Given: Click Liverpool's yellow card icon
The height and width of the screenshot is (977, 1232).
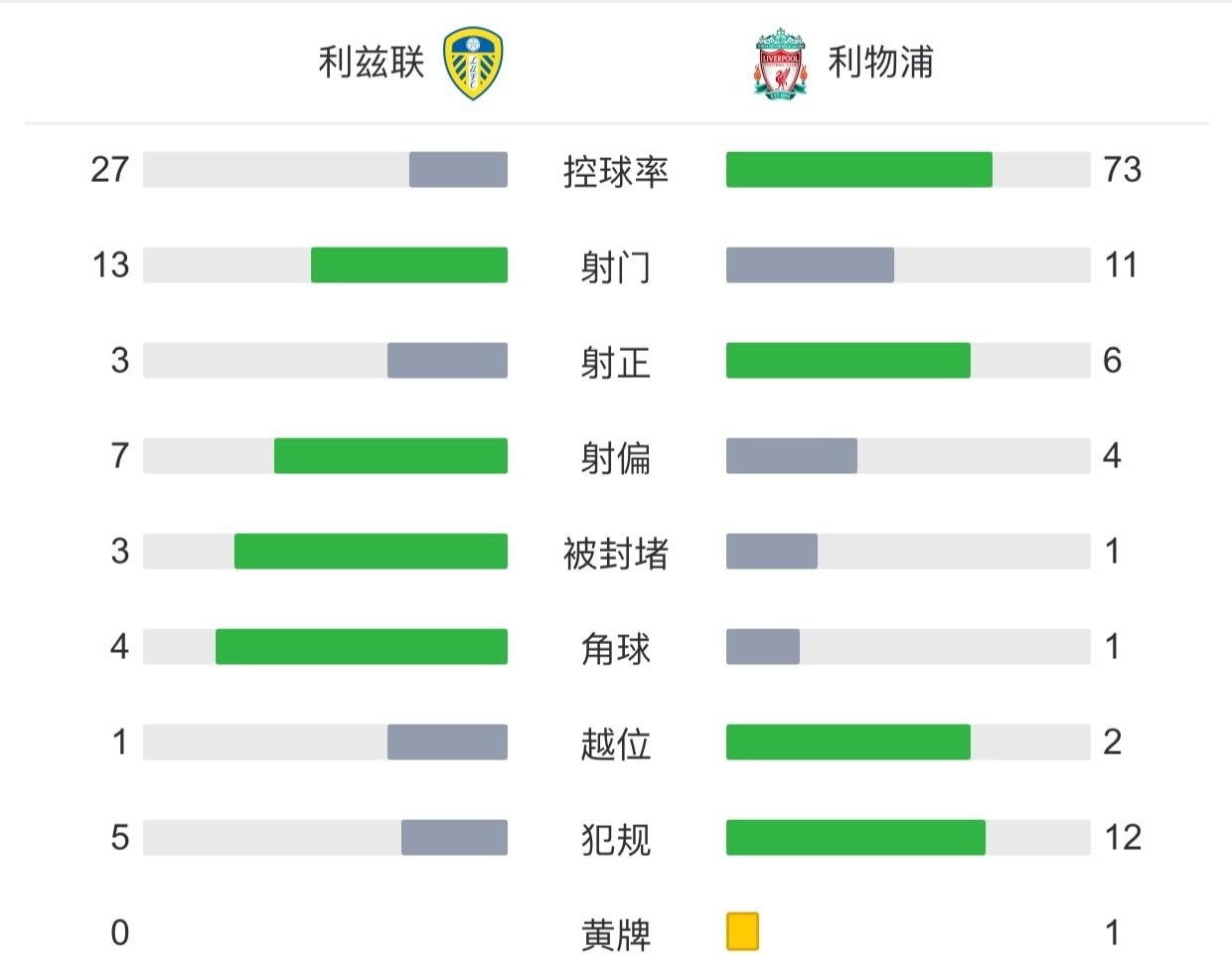Looking at the screenshot, I should point(742,931).
